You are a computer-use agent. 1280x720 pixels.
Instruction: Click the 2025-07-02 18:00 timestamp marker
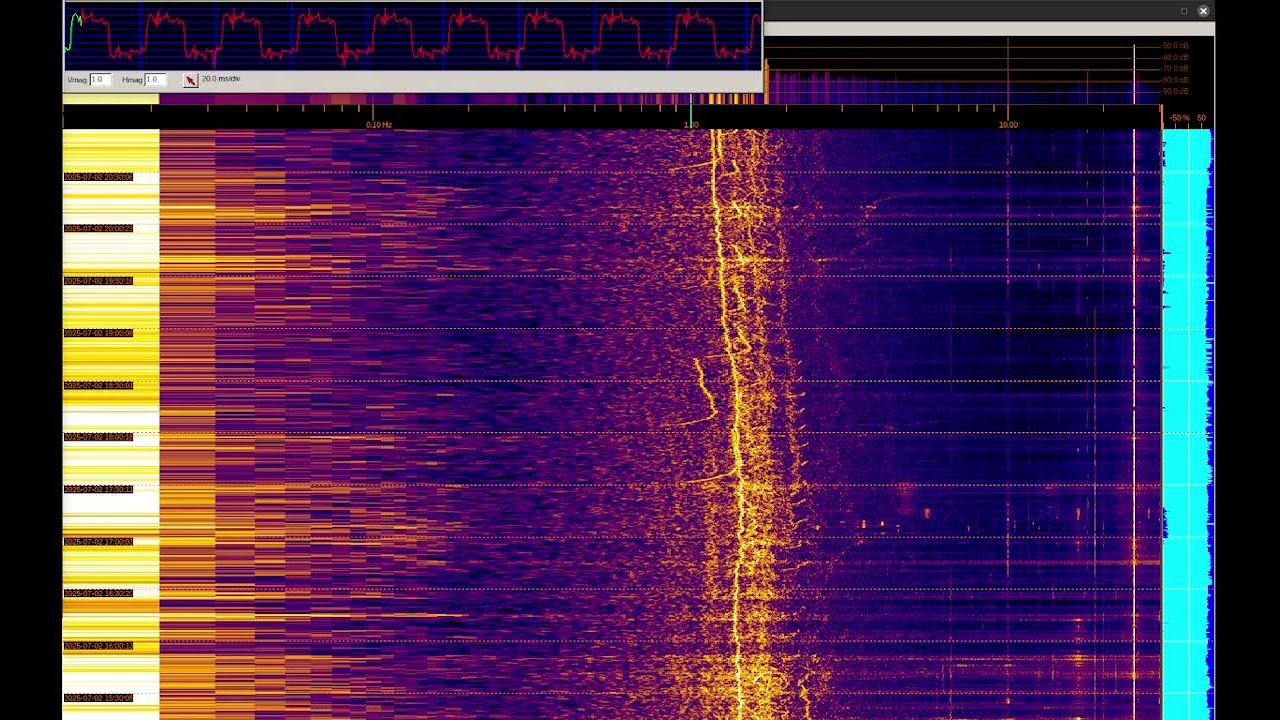[x=98, y=437]
